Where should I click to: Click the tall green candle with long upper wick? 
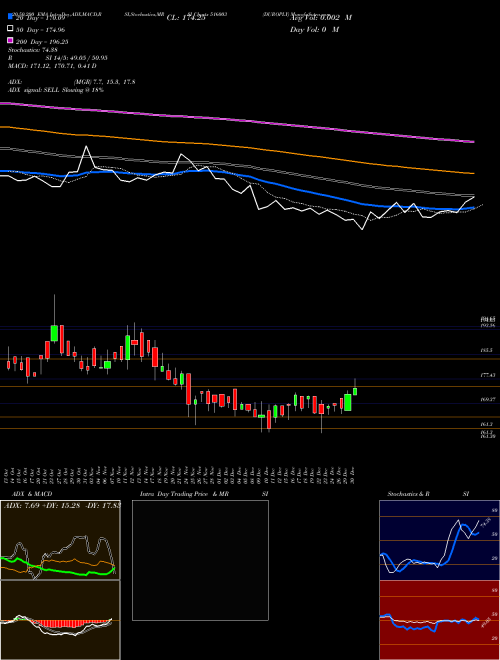(x=54, y=333)
